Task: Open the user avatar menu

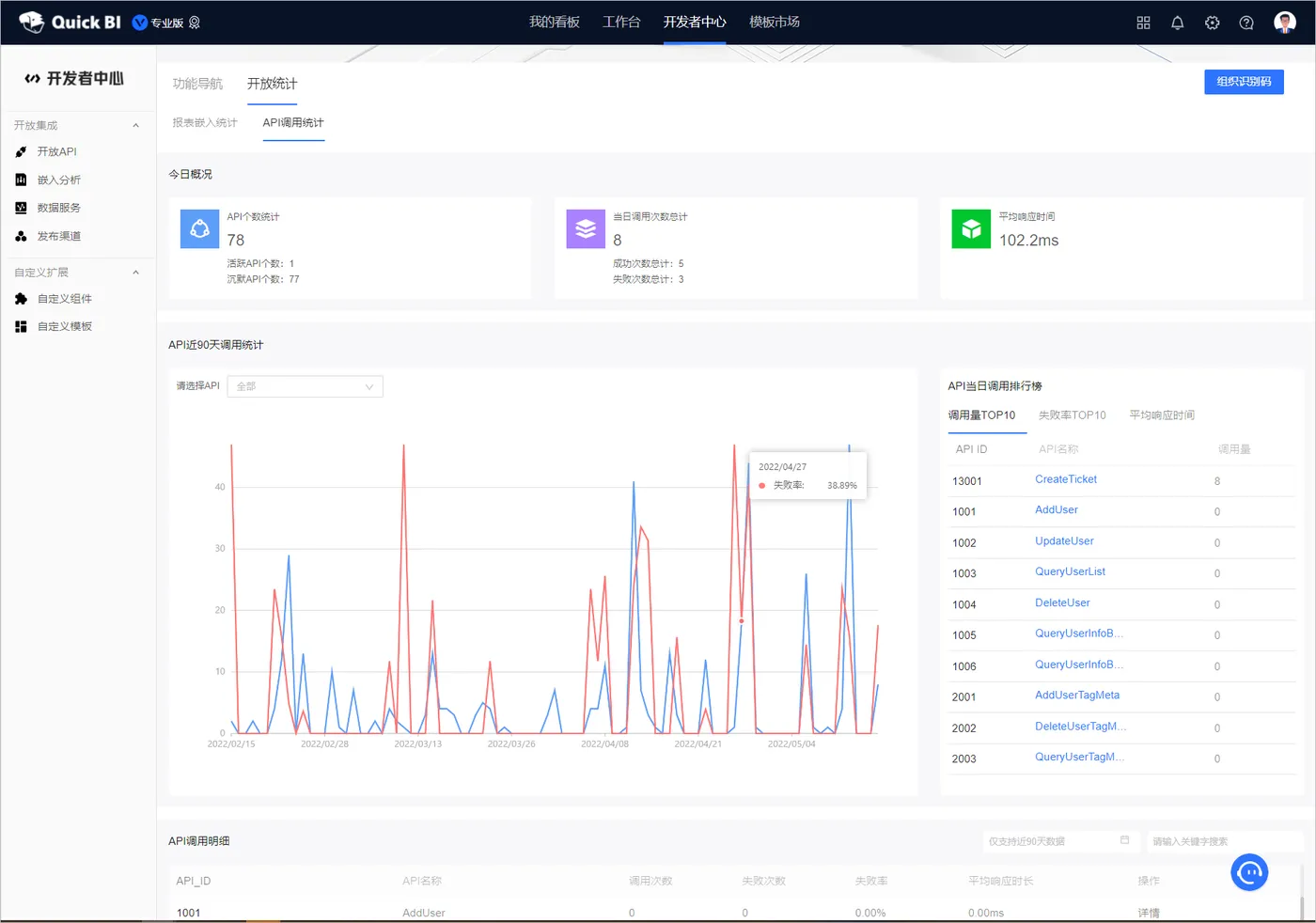Action: click(1285, 23)
